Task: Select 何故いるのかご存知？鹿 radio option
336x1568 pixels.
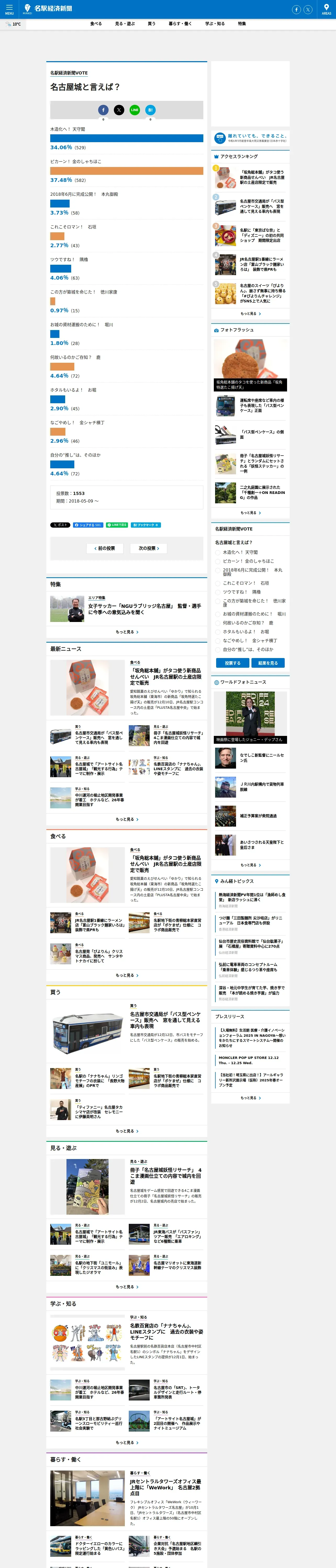Action: click(x=218, y=623)
